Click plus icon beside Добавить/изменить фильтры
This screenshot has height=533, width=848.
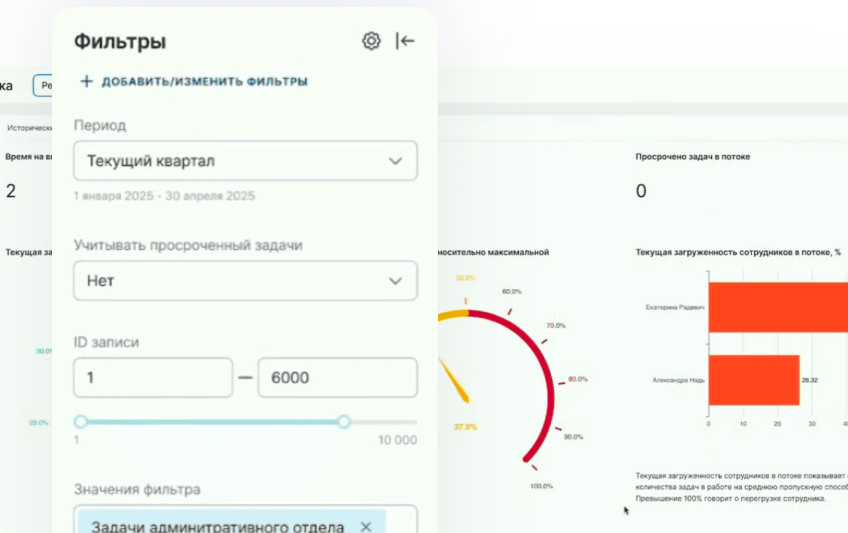87,81
